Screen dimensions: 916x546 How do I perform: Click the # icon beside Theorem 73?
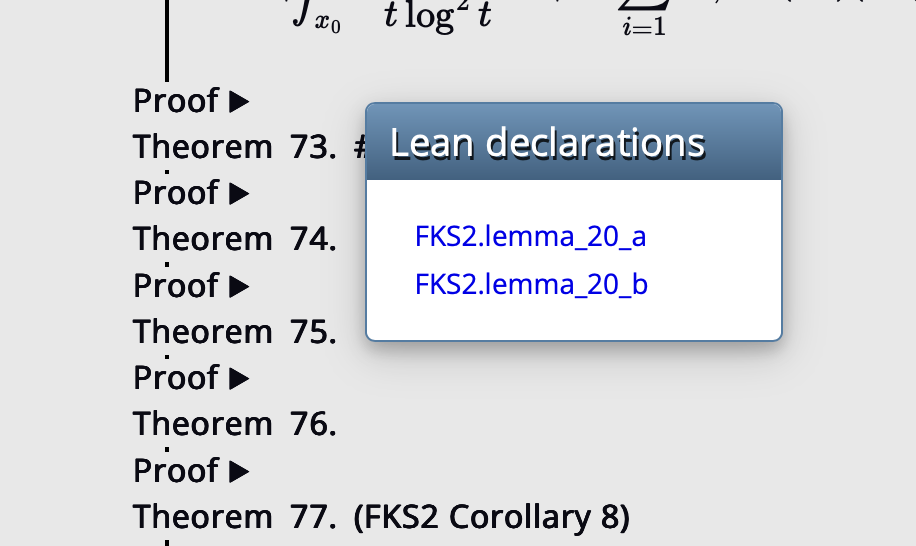[360, 148]
